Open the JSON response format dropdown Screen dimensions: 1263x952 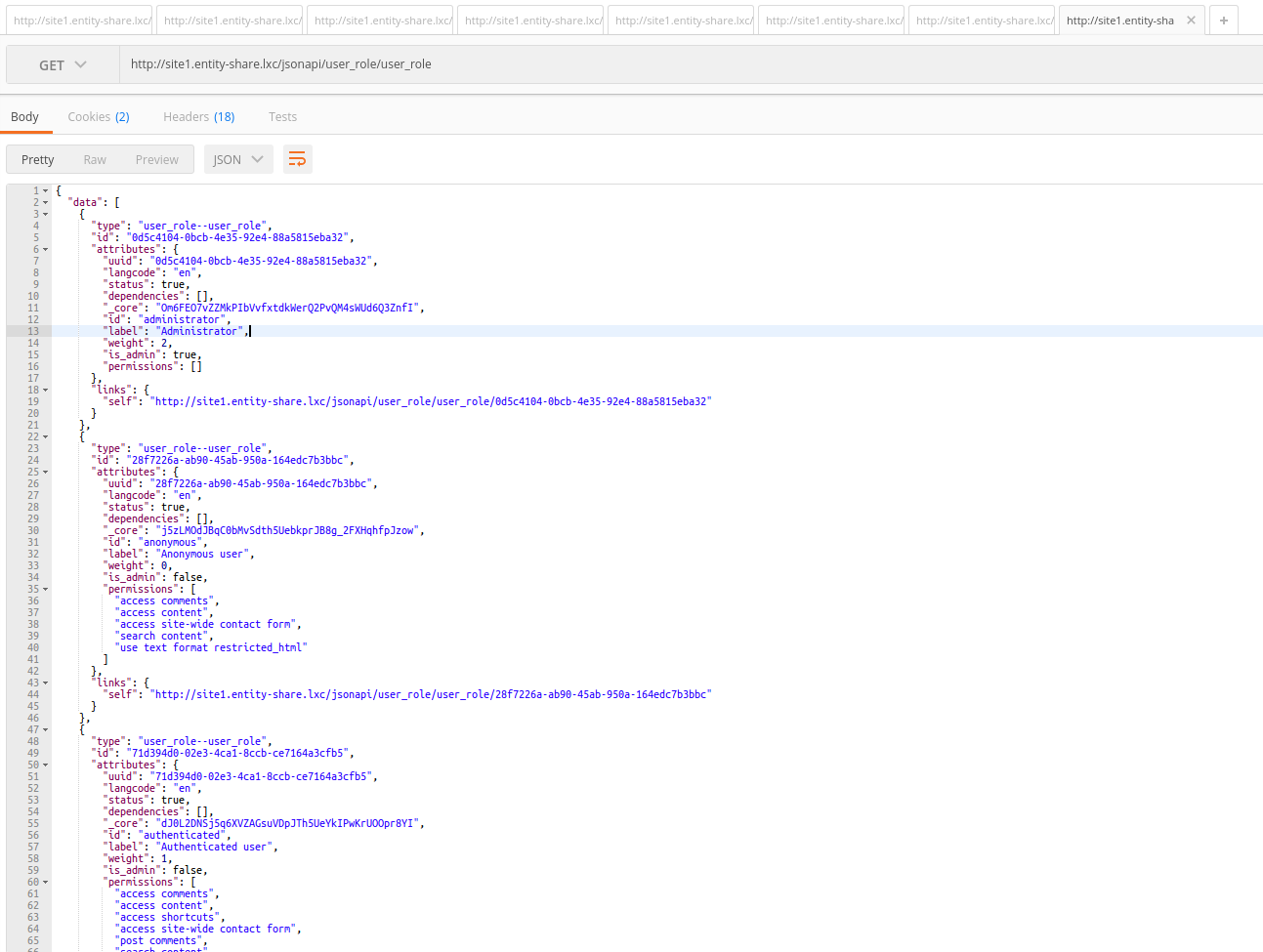click(238, 158)
